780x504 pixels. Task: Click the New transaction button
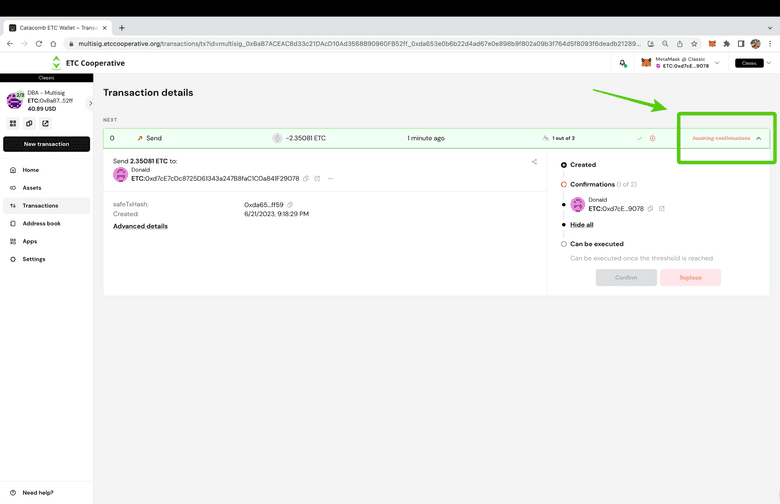tap(46, 144)
